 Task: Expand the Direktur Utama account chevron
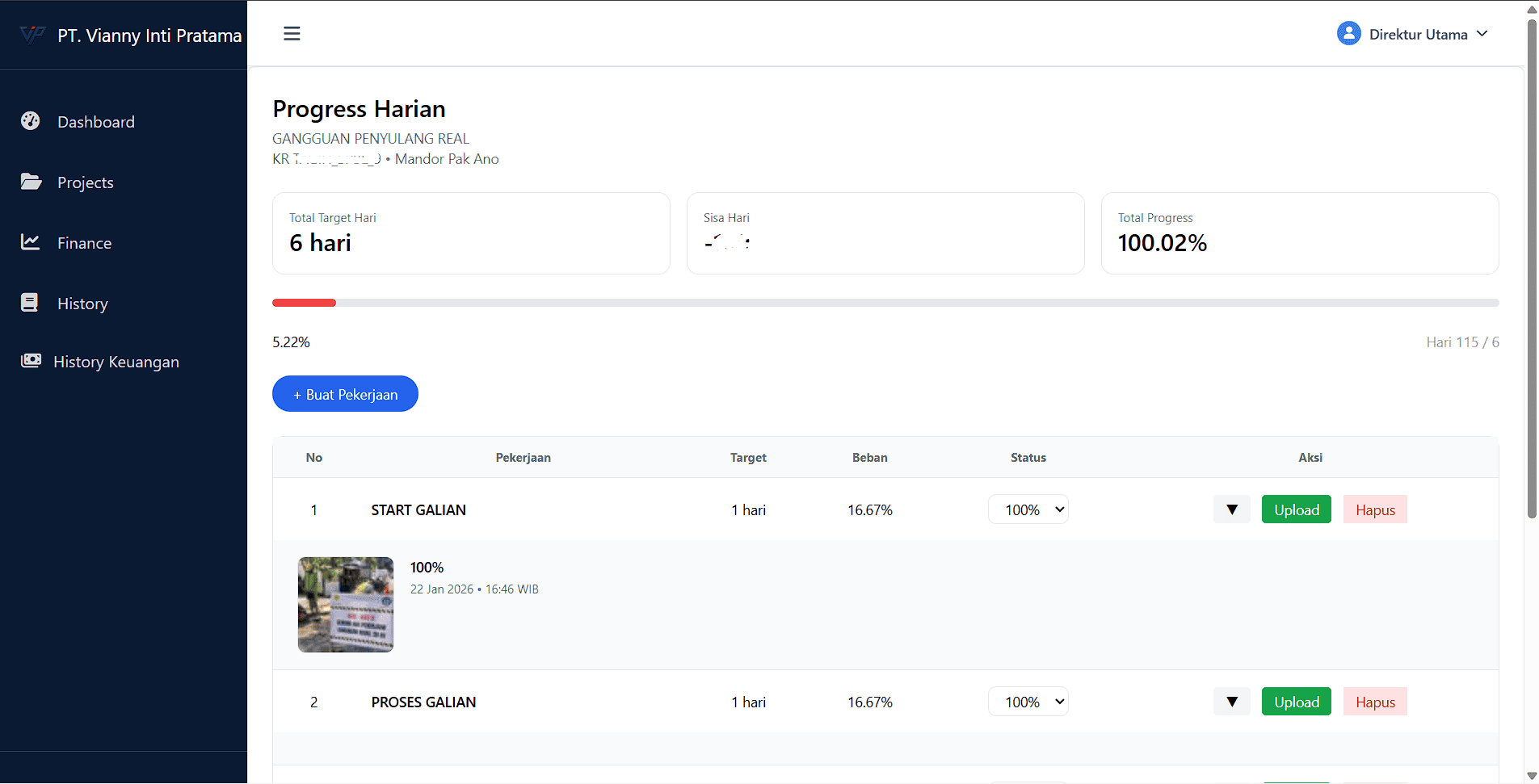(x=1482, y=34)
